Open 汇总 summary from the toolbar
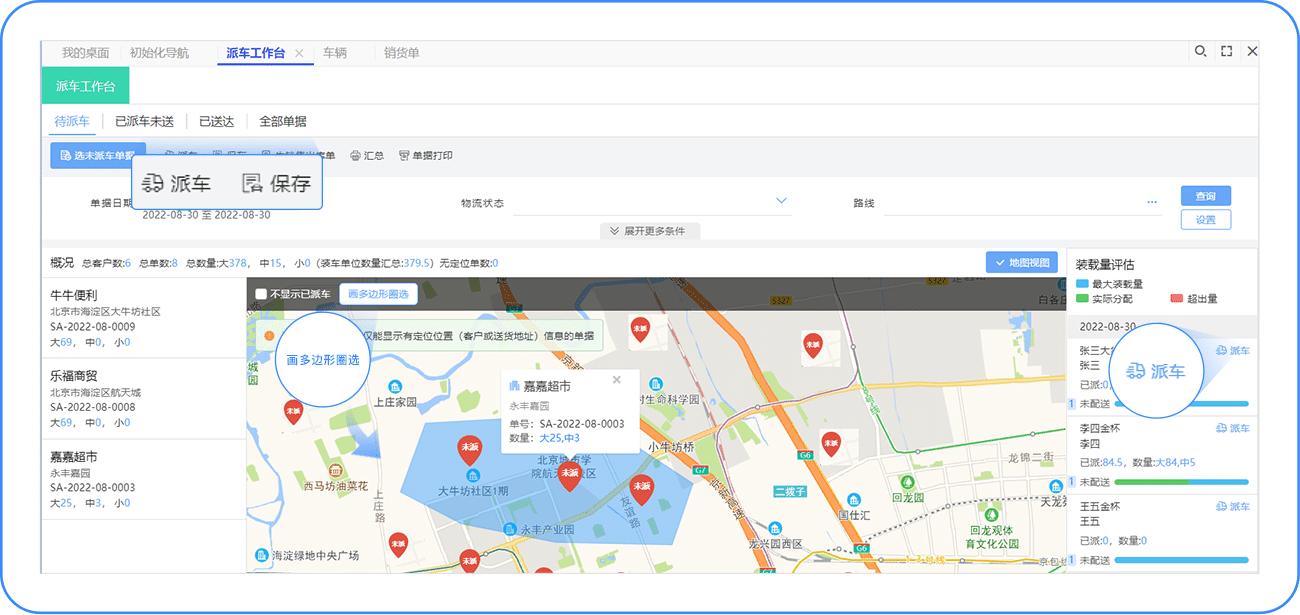 pyautogui.click(x=364, y=155)
